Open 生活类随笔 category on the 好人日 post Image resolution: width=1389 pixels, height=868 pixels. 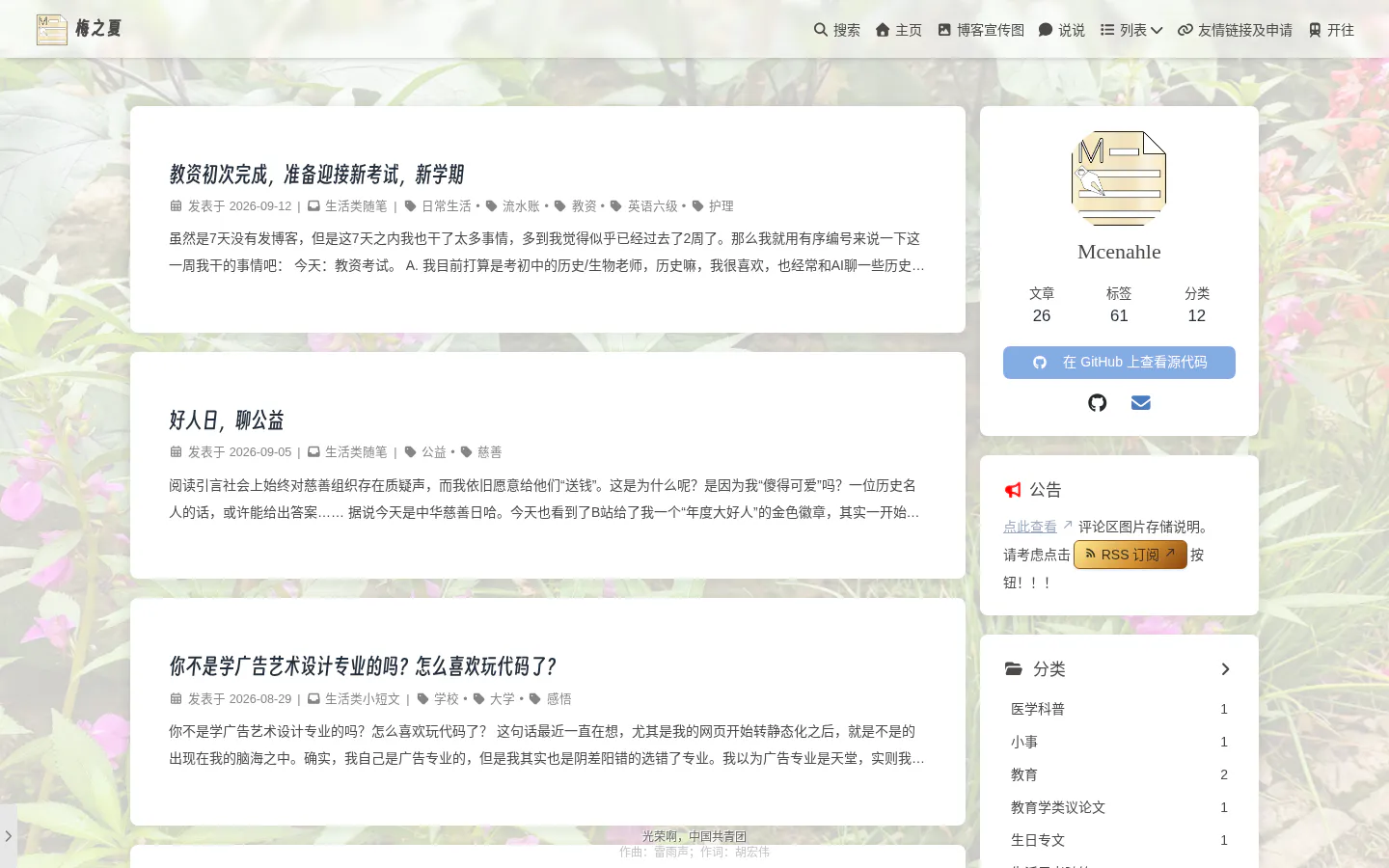(356, 452)
